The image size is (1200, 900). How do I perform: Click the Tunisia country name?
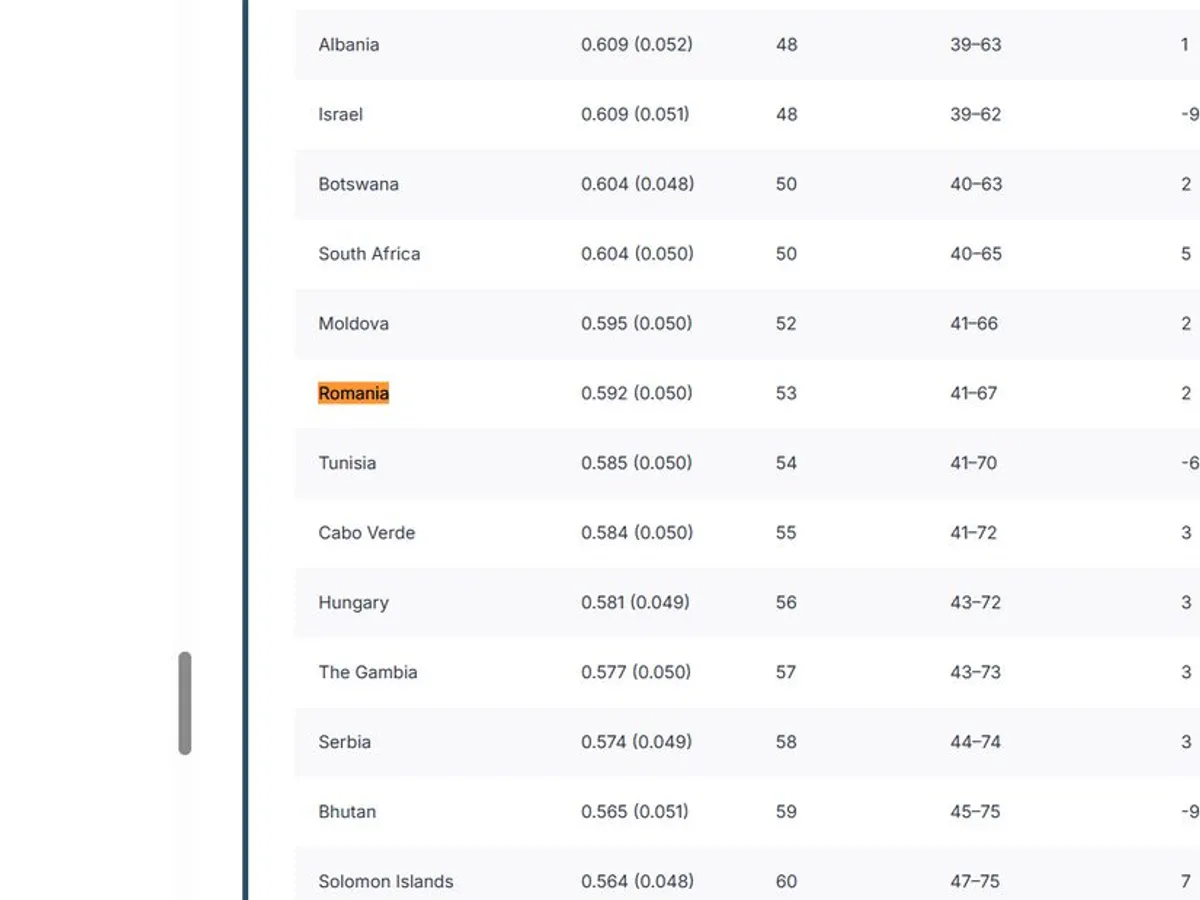(347, 463)
